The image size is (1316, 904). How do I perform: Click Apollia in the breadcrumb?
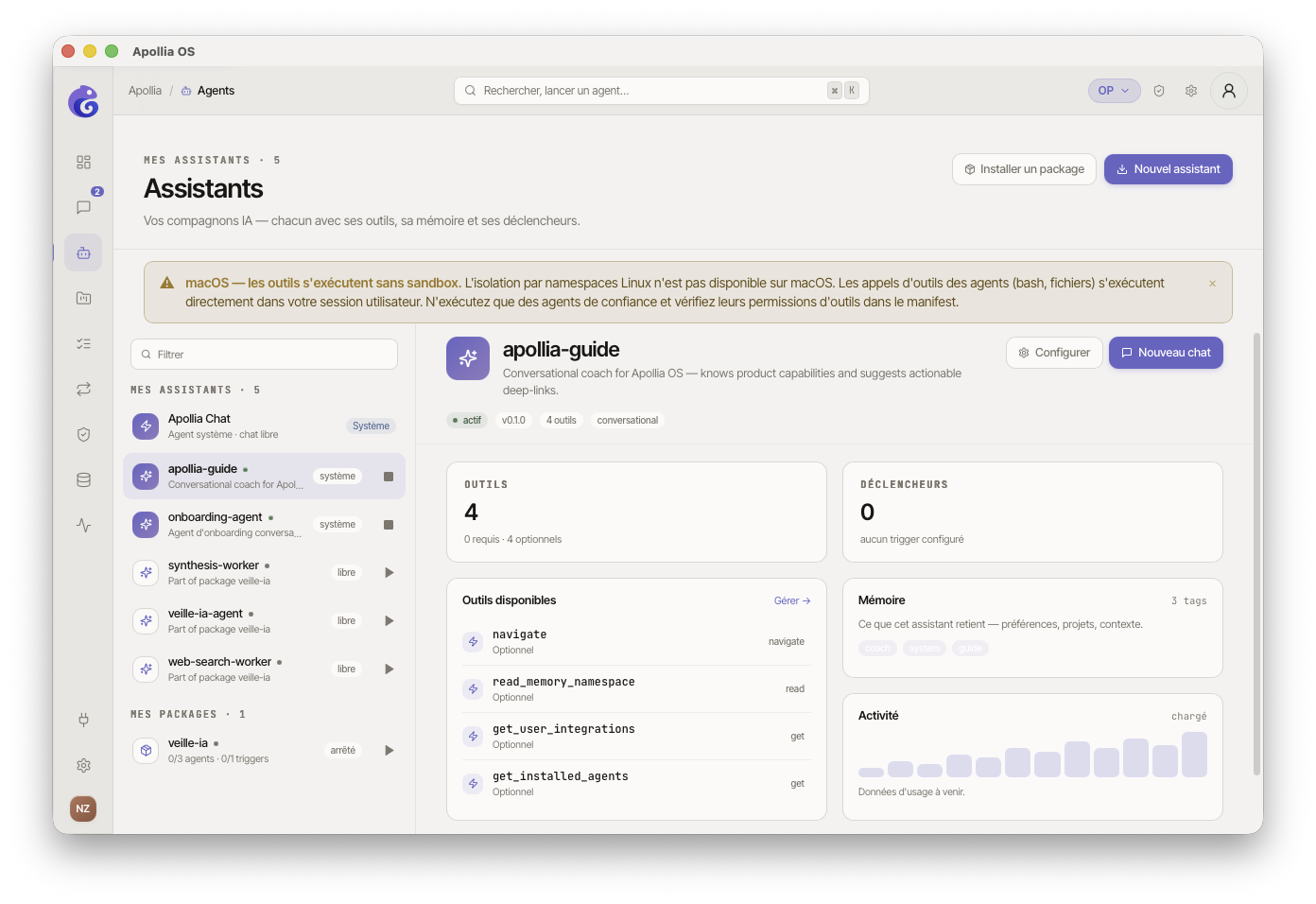click(x=145, y=91)
